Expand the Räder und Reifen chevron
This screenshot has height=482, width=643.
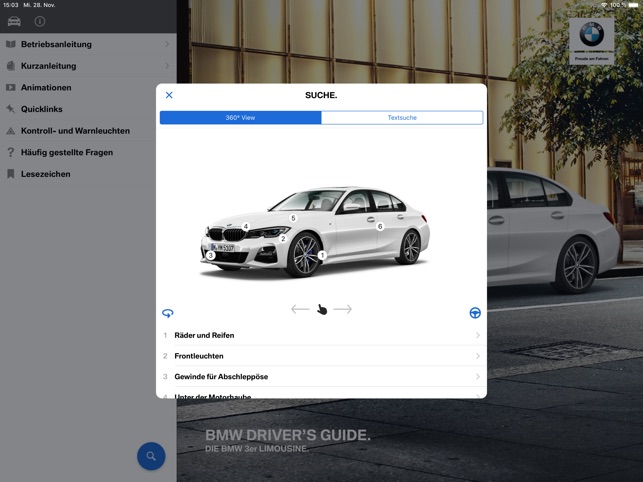coord(478,335)
